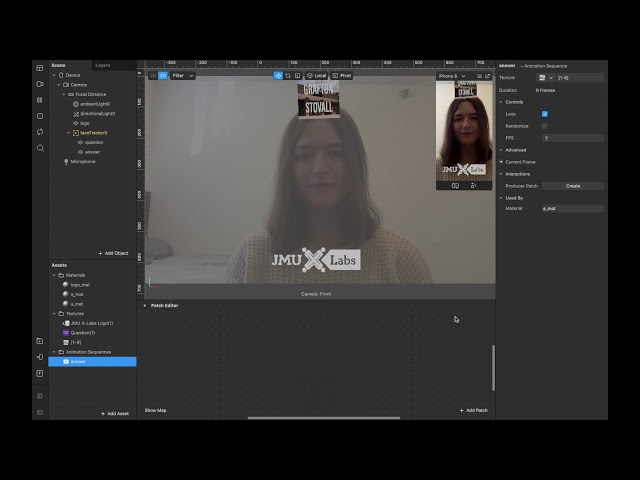Stop the preview using square icon
Screen dimensions: 640x480
(40, 116)
